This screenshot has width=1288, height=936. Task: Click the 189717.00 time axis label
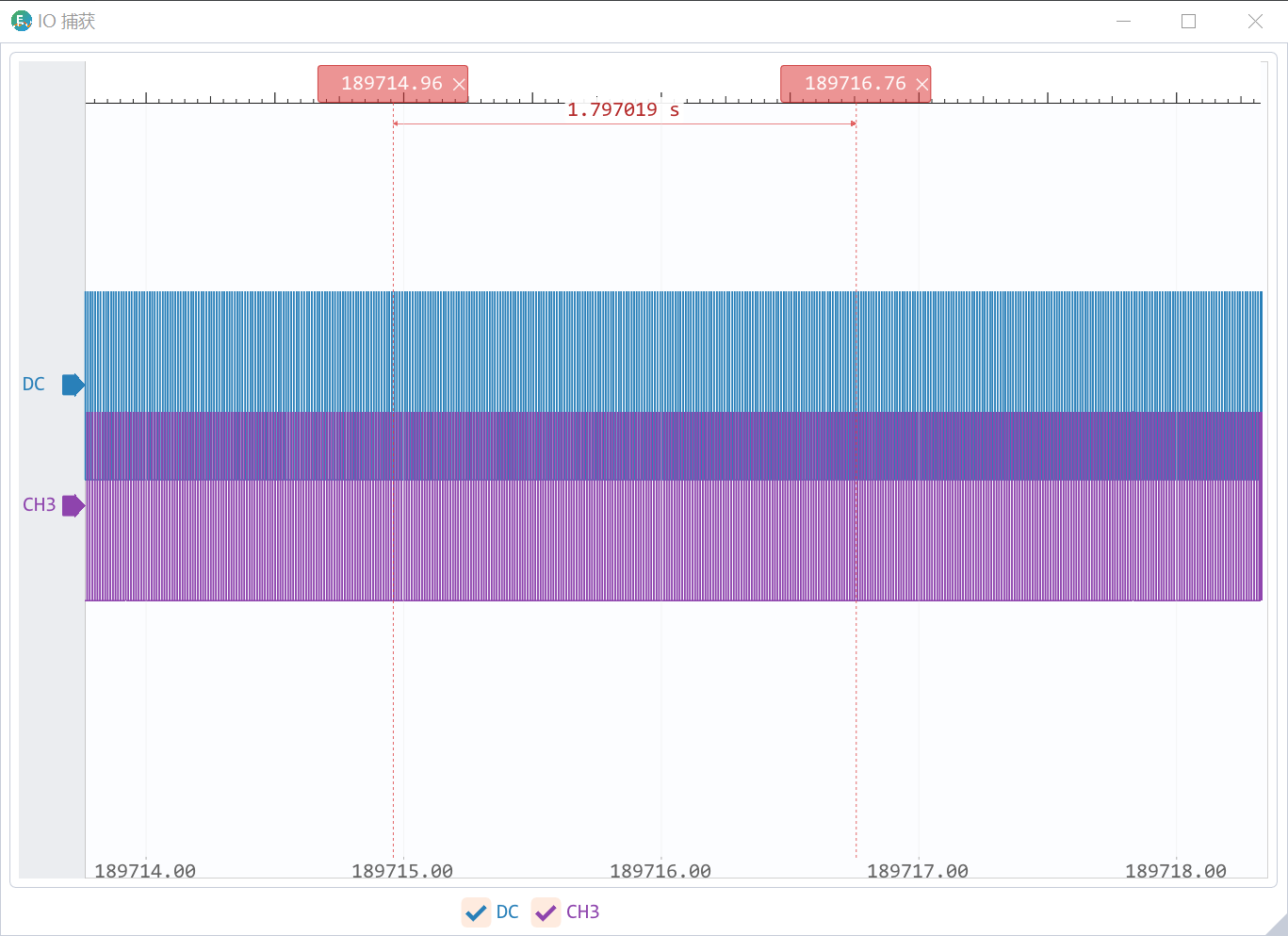click(x=918, y=871)
